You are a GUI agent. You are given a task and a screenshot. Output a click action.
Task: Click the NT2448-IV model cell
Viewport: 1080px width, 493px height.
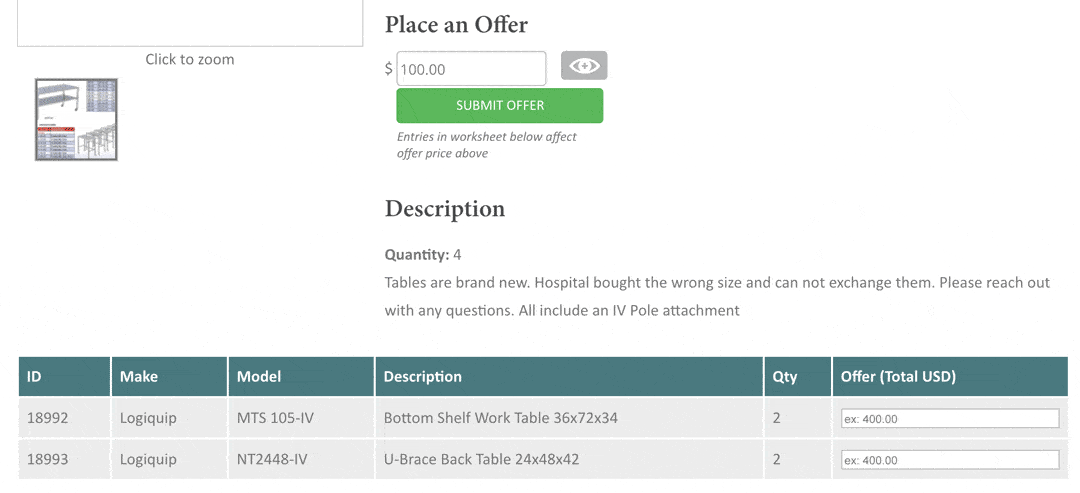tap(272, 460)
